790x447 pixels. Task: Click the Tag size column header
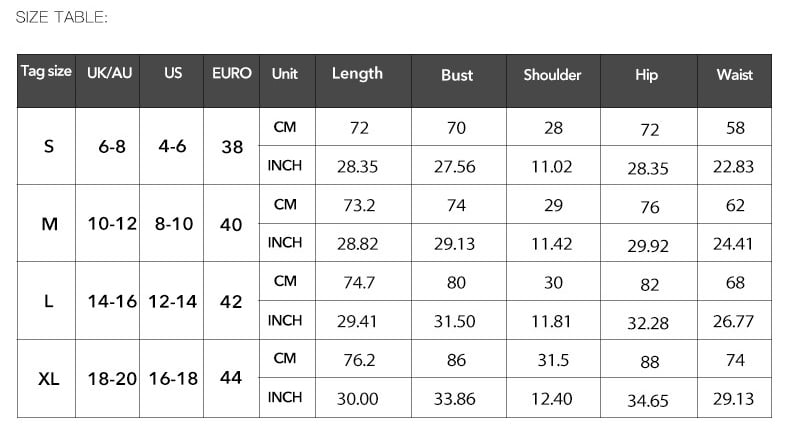click(x=46, y=72)
